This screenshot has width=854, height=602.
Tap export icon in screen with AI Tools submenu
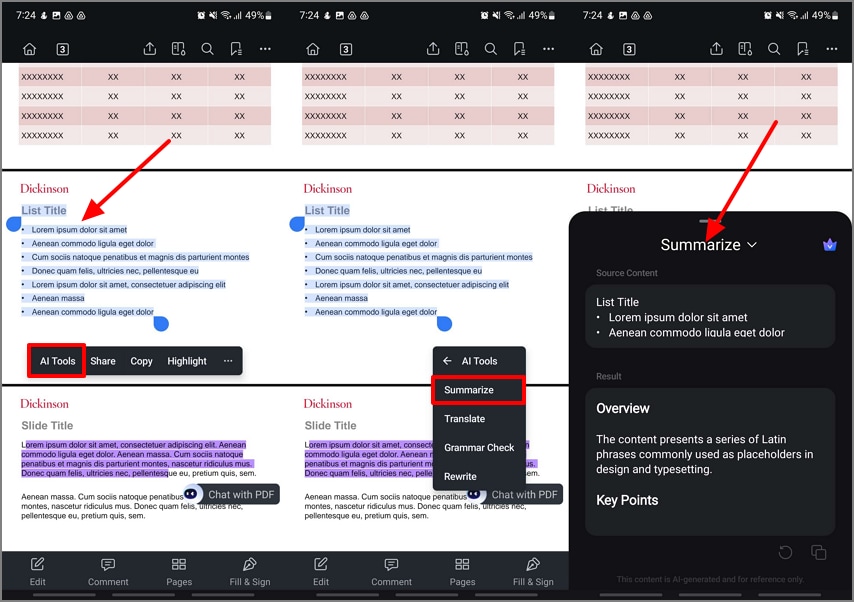(433, 49)
